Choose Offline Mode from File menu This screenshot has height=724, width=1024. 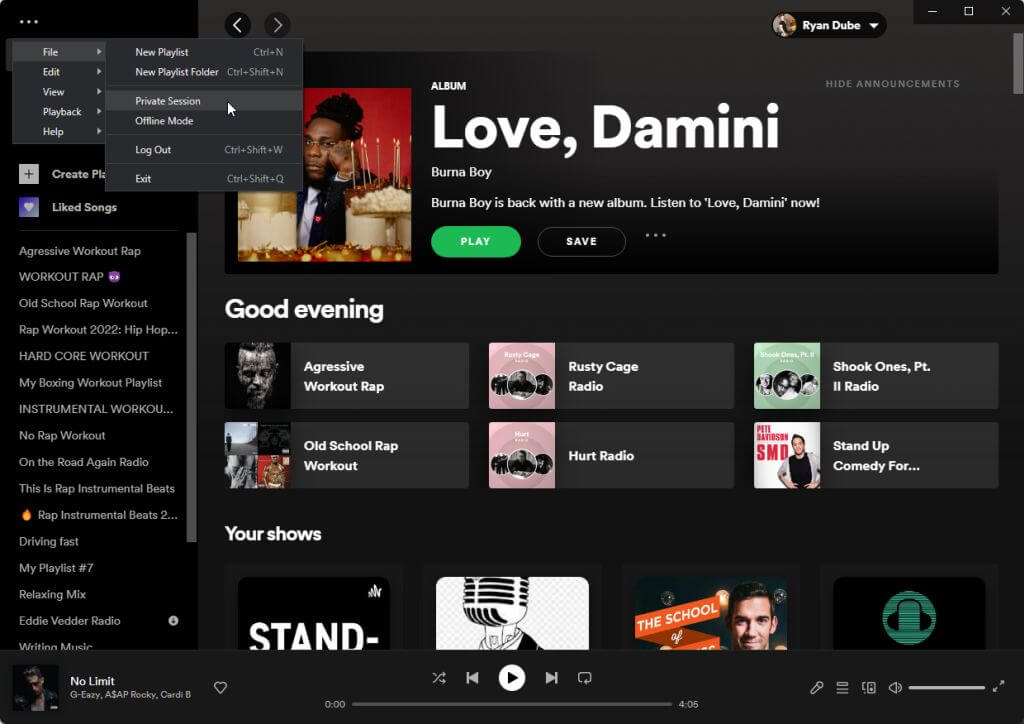coord(164,121)
